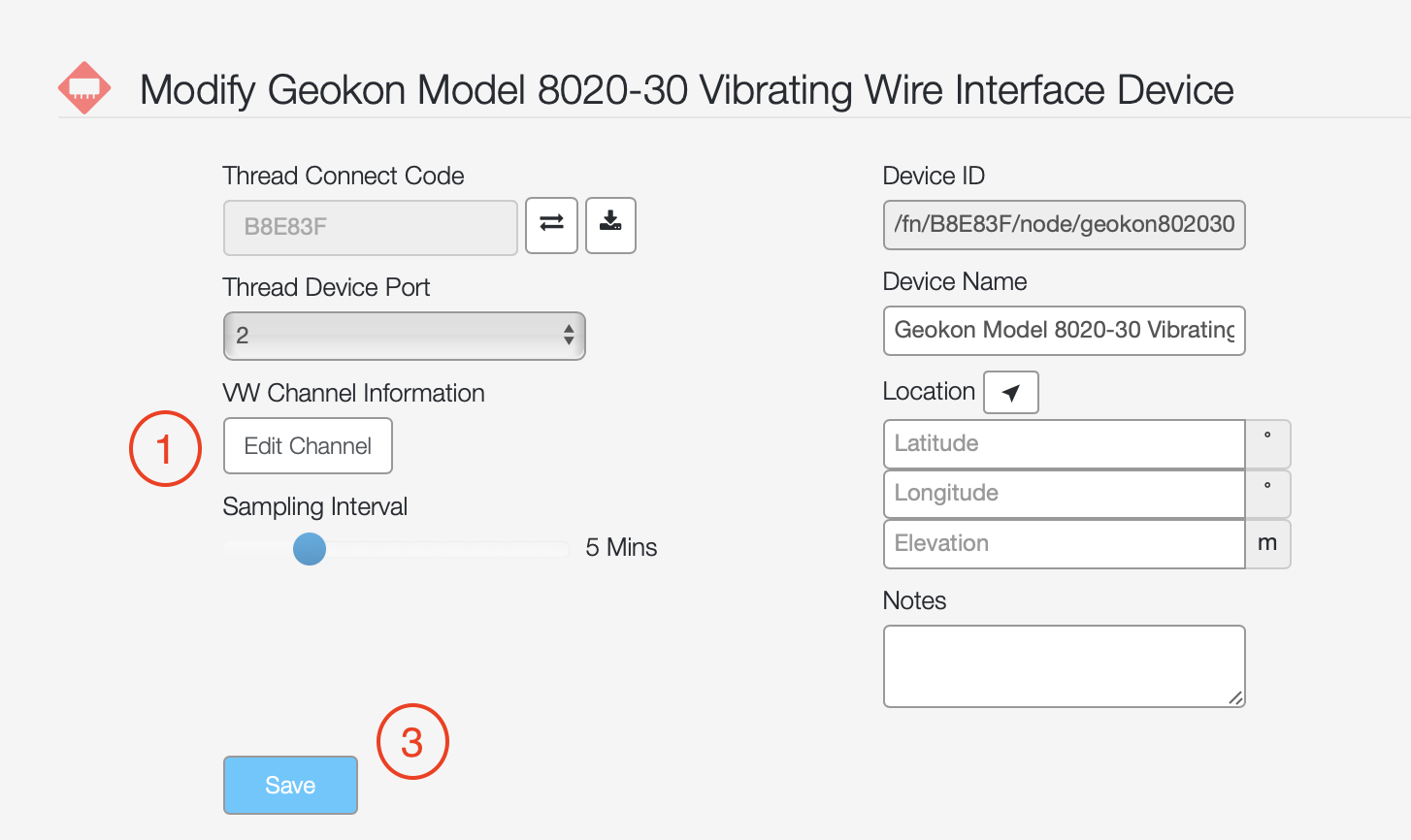
Task: Click the 'Location' label
Action: click(929, 392)
